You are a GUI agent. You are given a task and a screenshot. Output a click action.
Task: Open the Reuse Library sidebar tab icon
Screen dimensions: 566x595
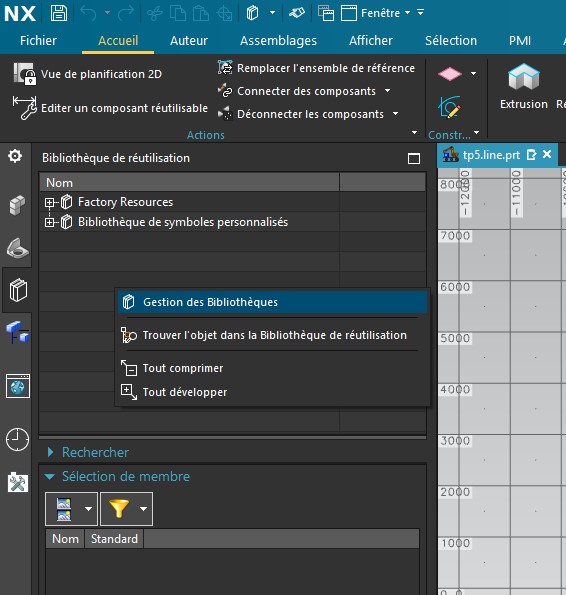17,290
